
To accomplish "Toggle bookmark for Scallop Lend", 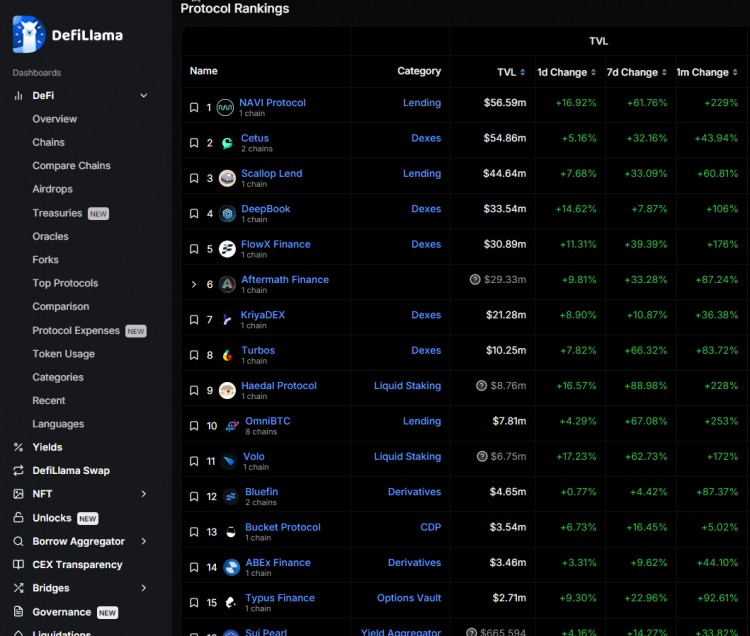I will click(x=194, y=179).
